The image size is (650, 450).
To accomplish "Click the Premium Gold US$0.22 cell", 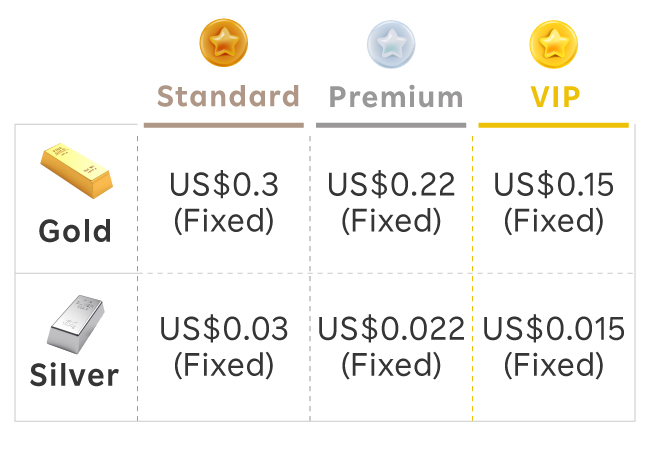I will [391, 201].
